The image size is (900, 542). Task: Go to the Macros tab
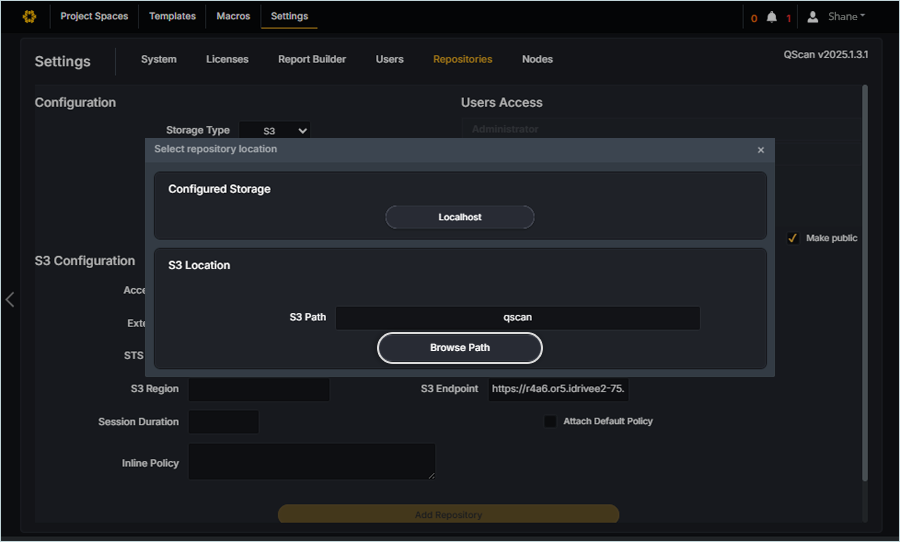click(x=233, y=17)
